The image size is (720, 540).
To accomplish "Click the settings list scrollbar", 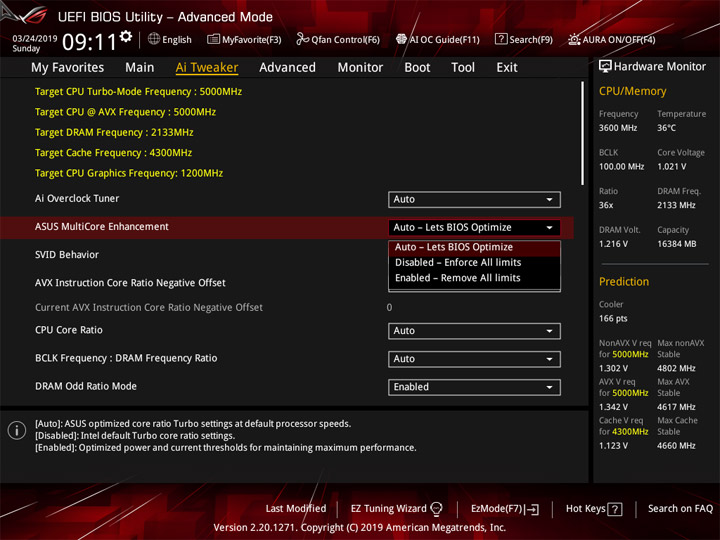I will click(x=583, y=133).
